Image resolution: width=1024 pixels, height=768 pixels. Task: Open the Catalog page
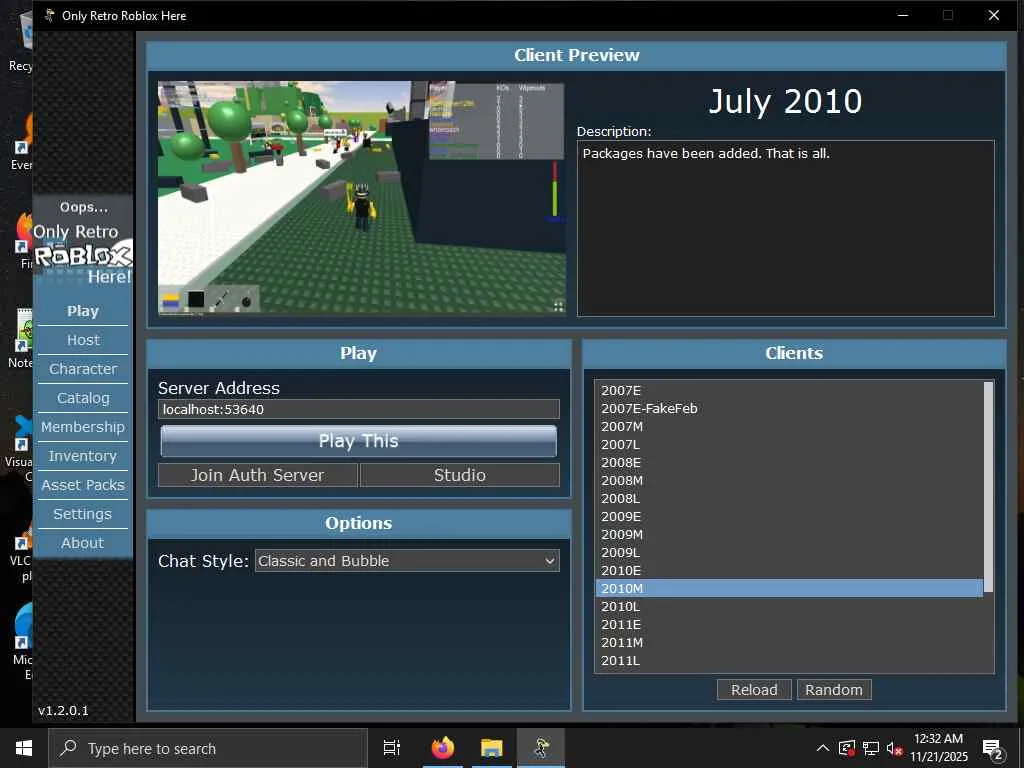pyautogui.click(x=83, y=398)
